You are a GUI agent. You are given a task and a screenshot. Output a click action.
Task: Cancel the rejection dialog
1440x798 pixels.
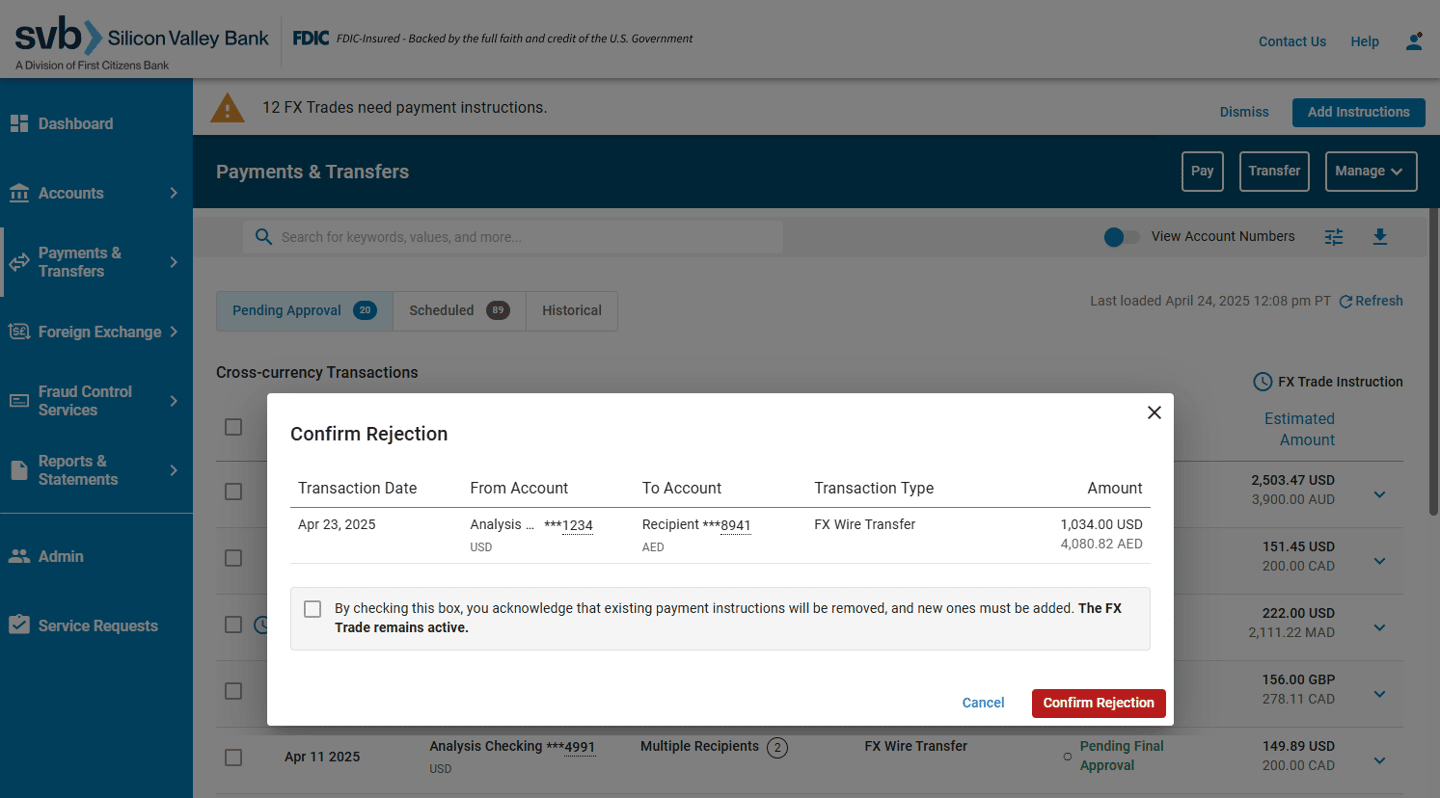click(x=983, y=703)
